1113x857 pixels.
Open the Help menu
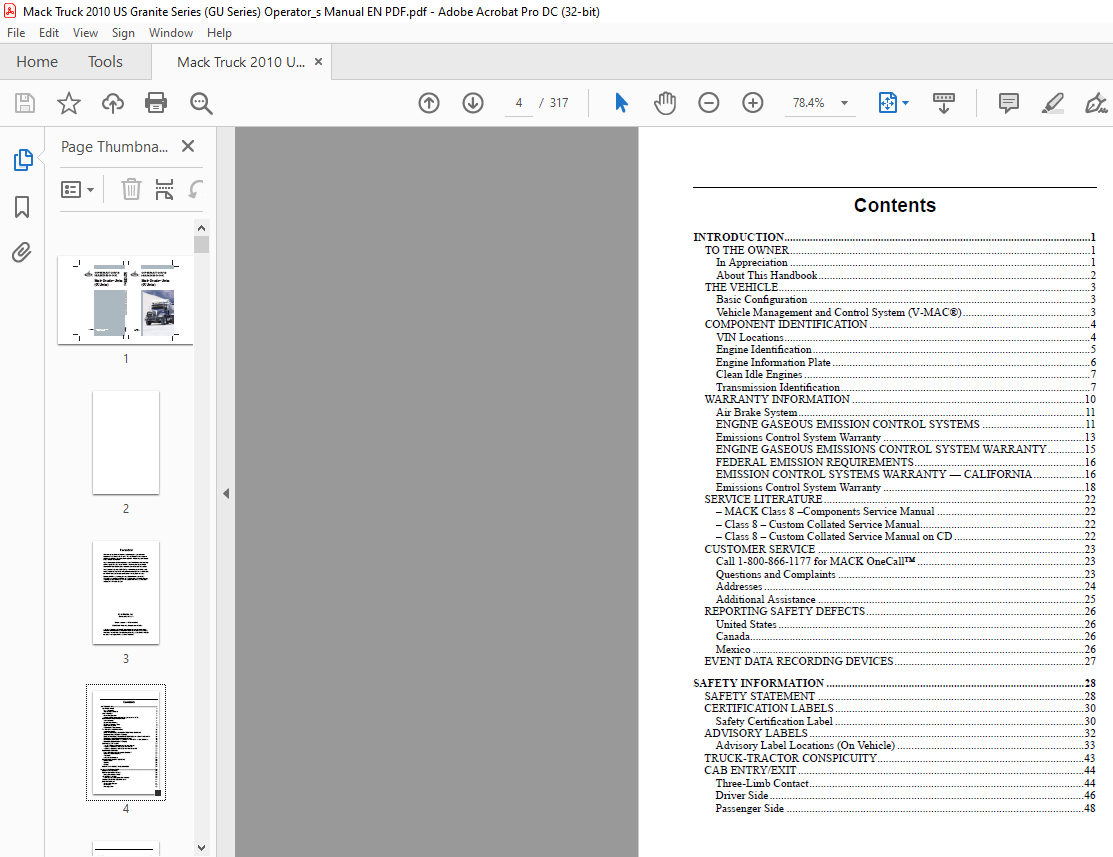click(219, 33)
